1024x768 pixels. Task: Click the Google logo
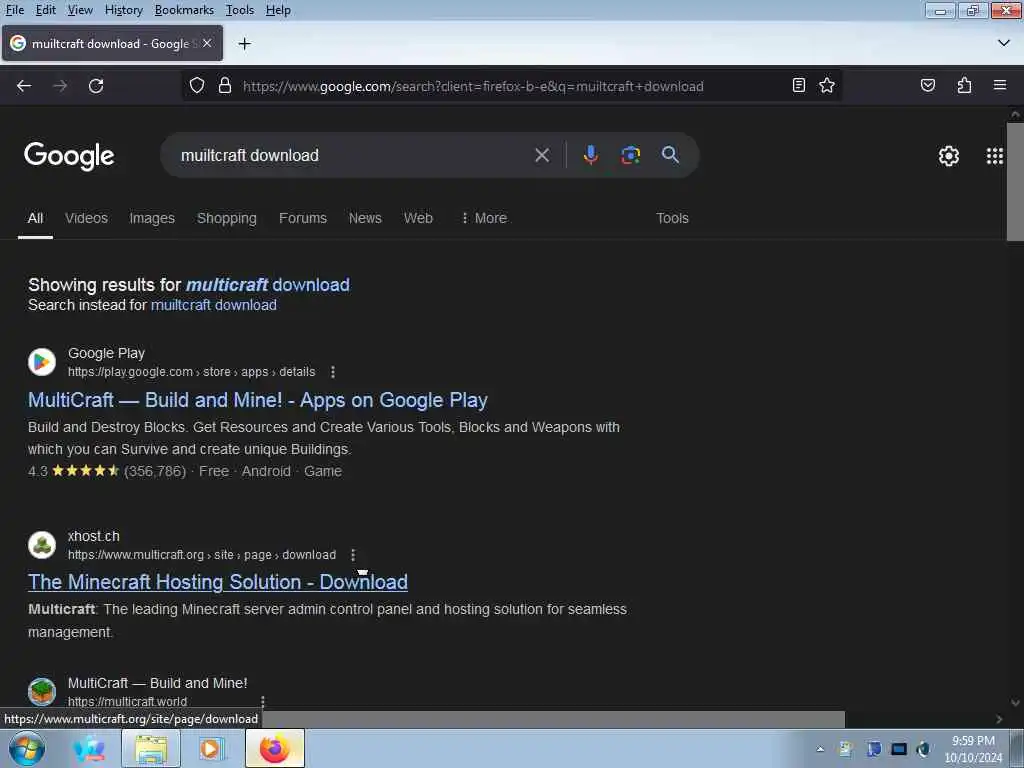click(69, 156)
